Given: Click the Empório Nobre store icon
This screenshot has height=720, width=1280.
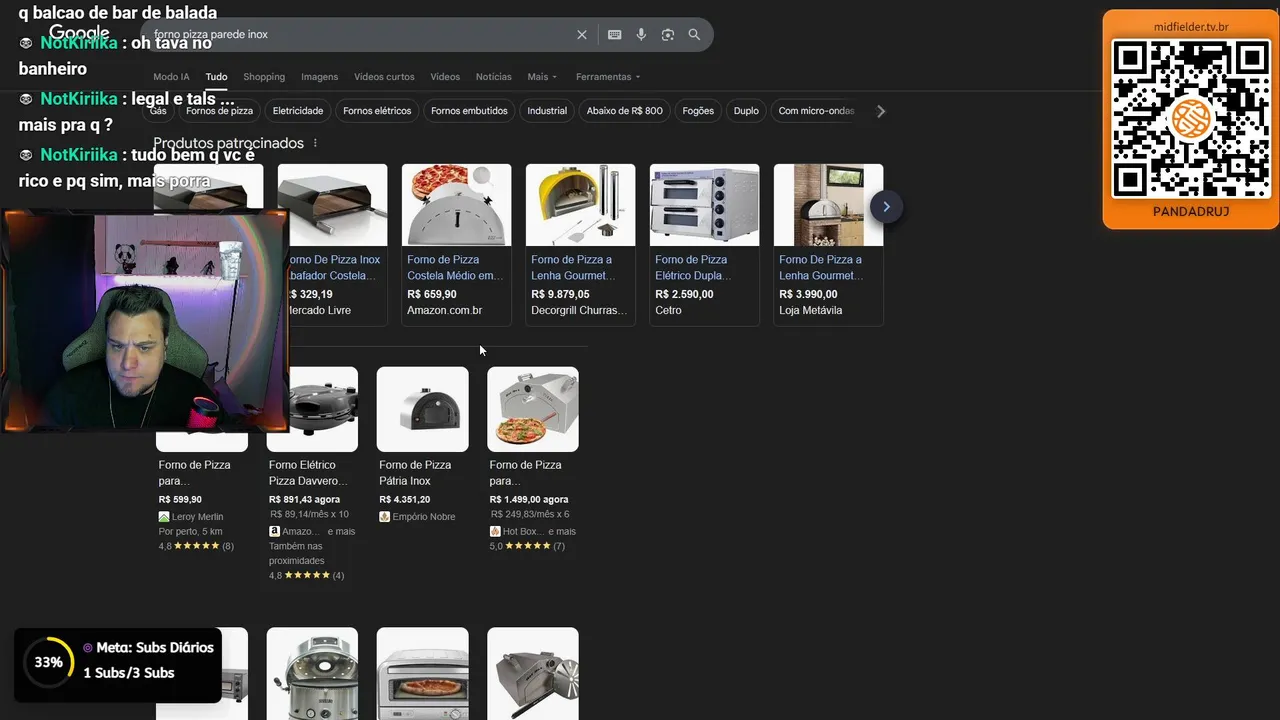Looking at the screenshot, I should 384,517.
